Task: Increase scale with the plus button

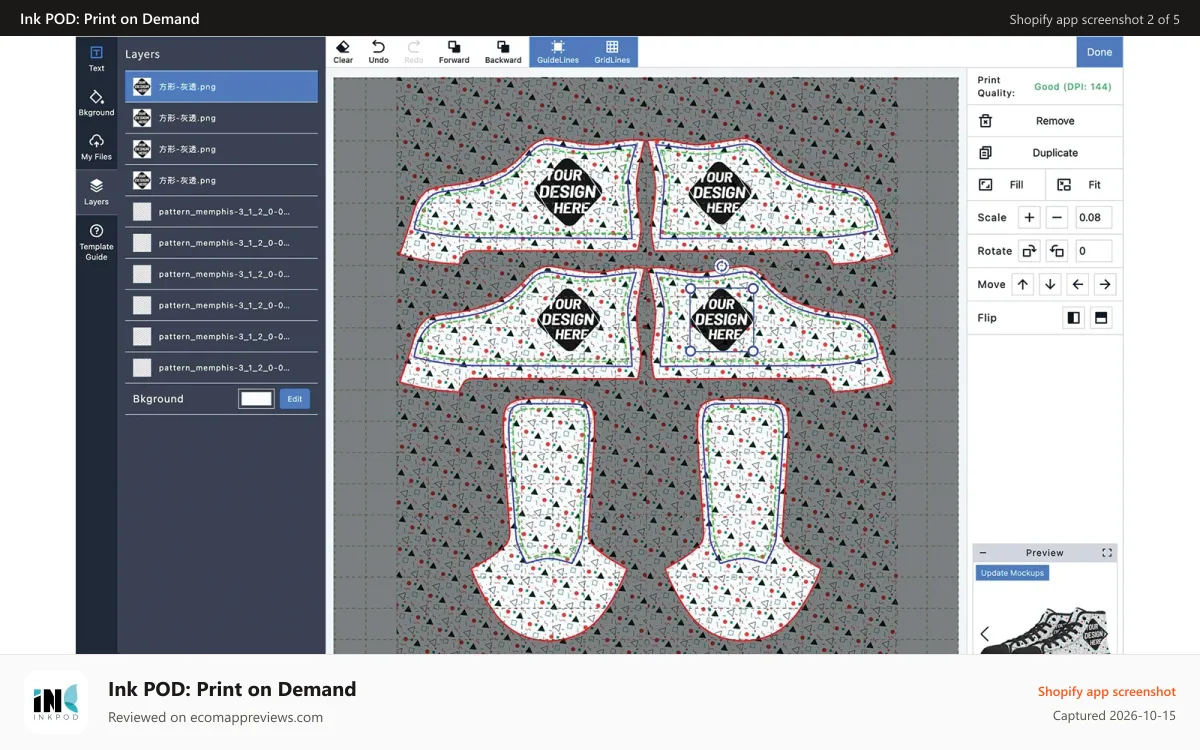Action: tap(1029, 217)
